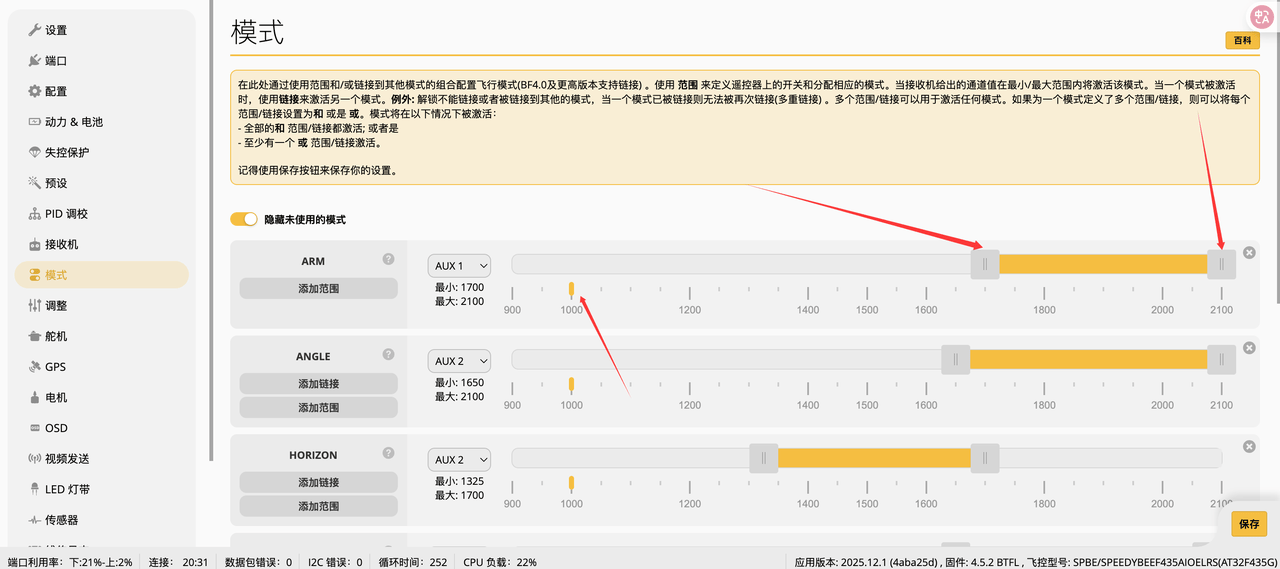Remove the HORIZON range with X icon
The height and width of the screenshot is (569, 1280).
1249,447
